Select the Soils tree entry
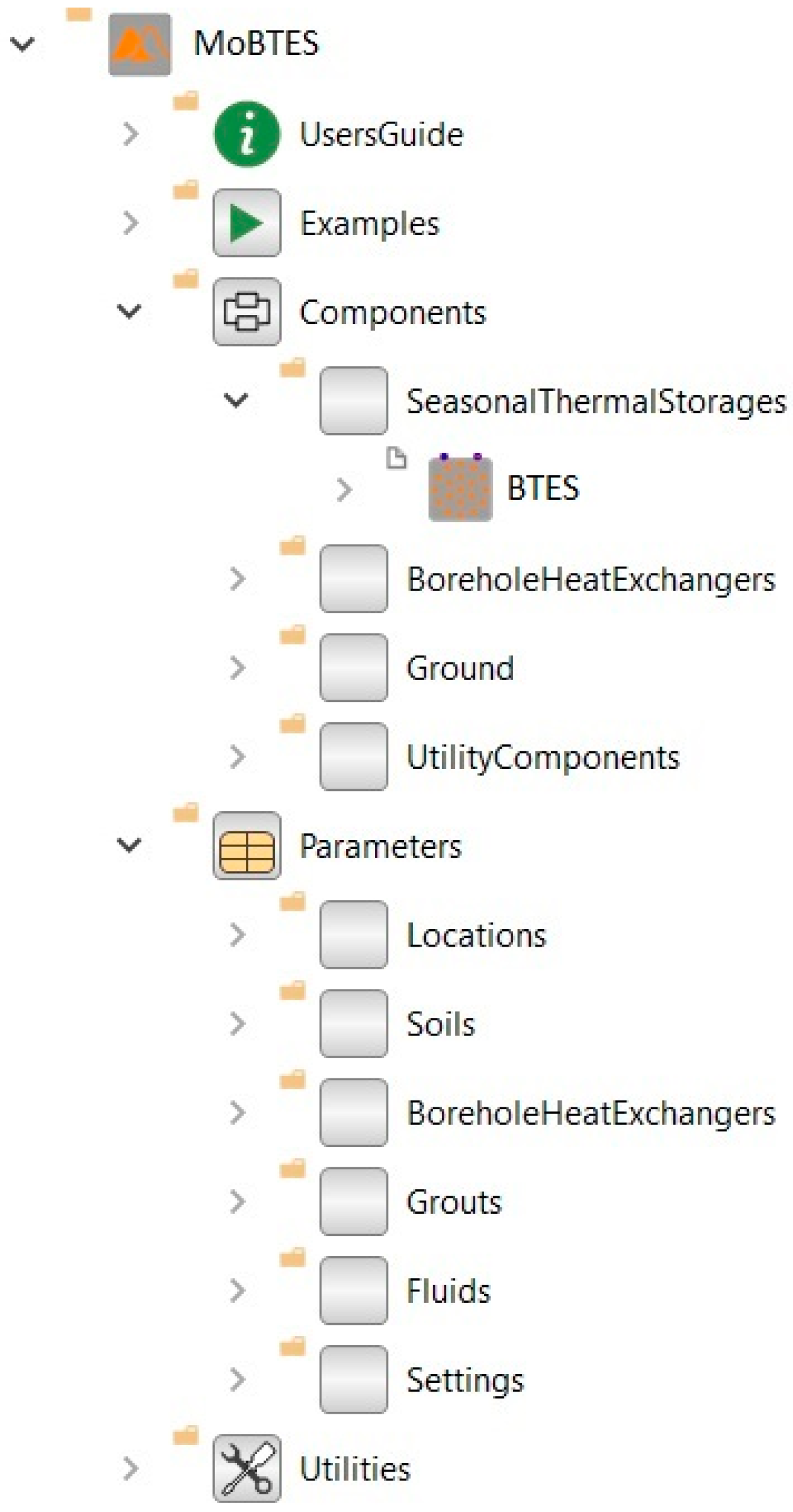 (x=440, y=1024)
